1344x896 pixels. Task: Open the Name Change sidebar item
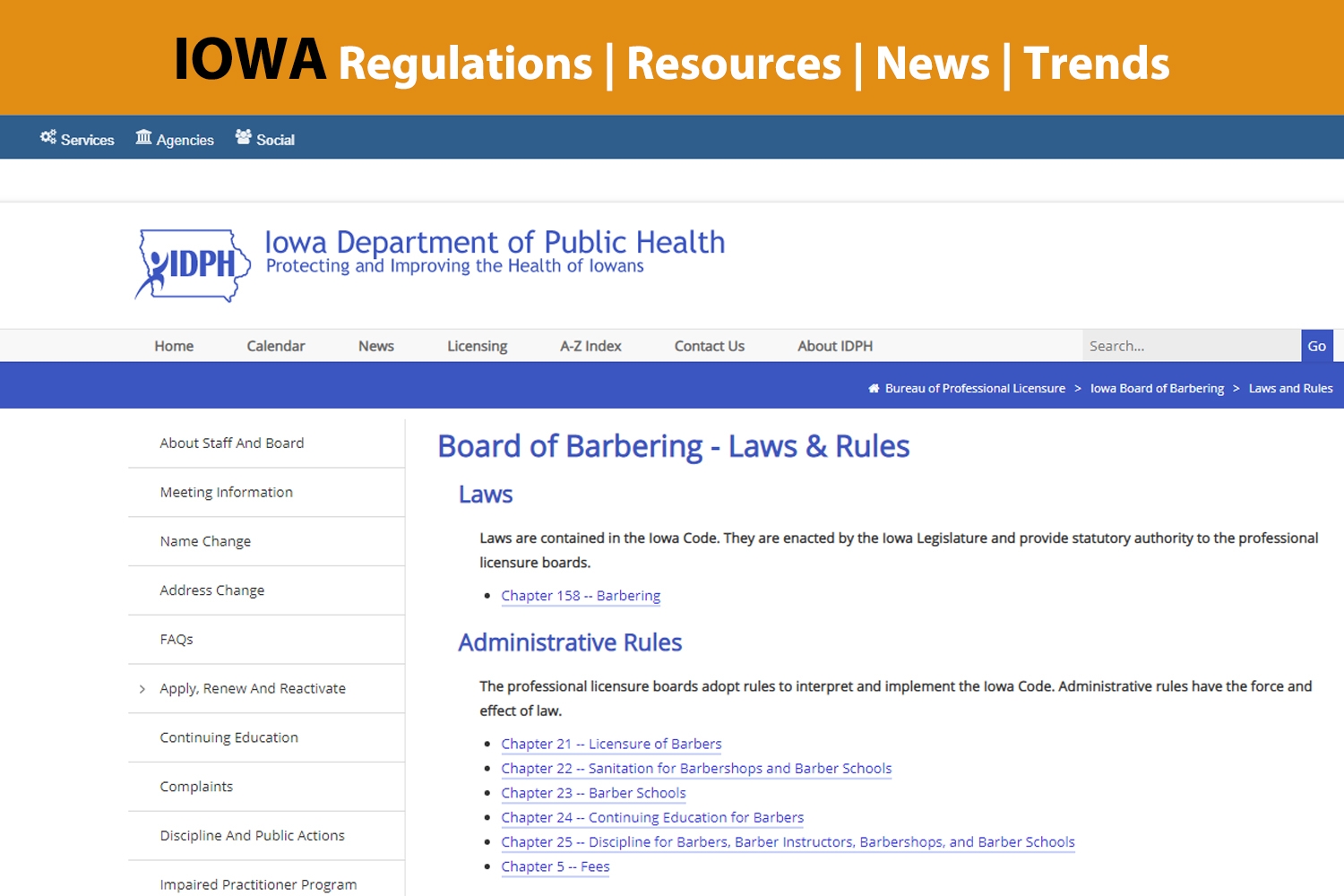pos(205,541)
